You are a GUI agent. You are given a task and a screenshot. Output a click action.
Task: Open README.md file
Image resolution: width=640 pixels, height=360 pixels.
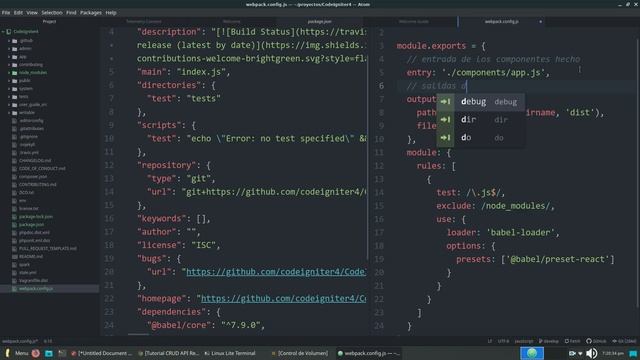(31, 257)
